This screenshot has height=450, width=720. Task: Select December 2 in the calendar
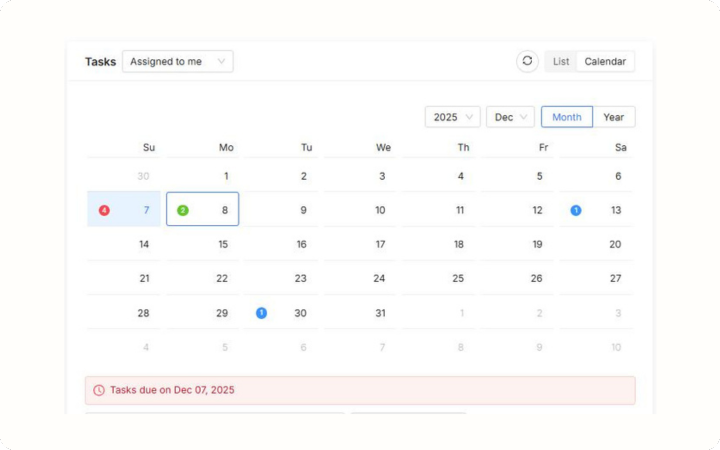tap(281, 175)
